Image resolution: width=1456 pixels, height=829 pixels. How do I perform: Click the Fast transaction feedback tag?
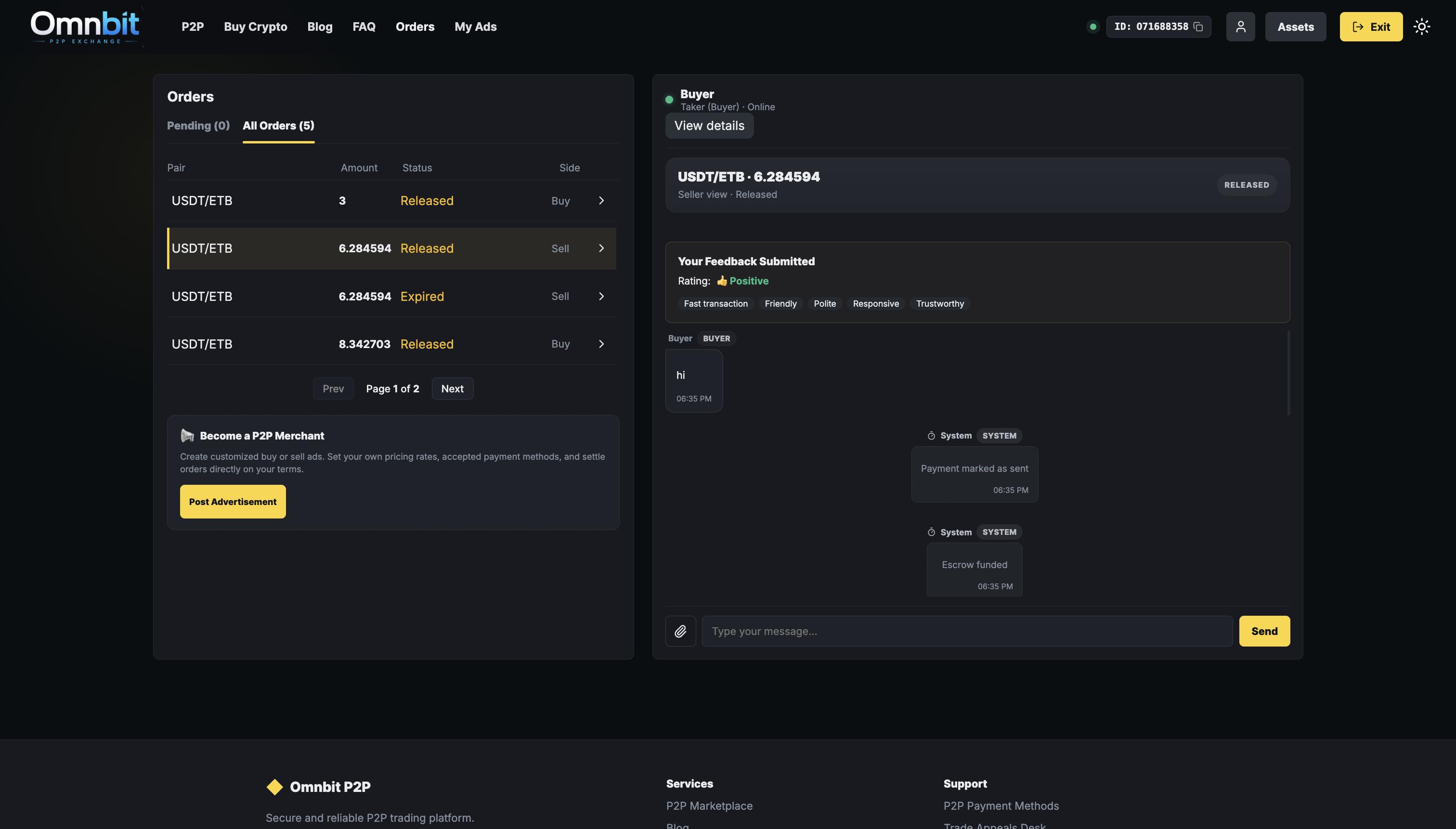716,303
